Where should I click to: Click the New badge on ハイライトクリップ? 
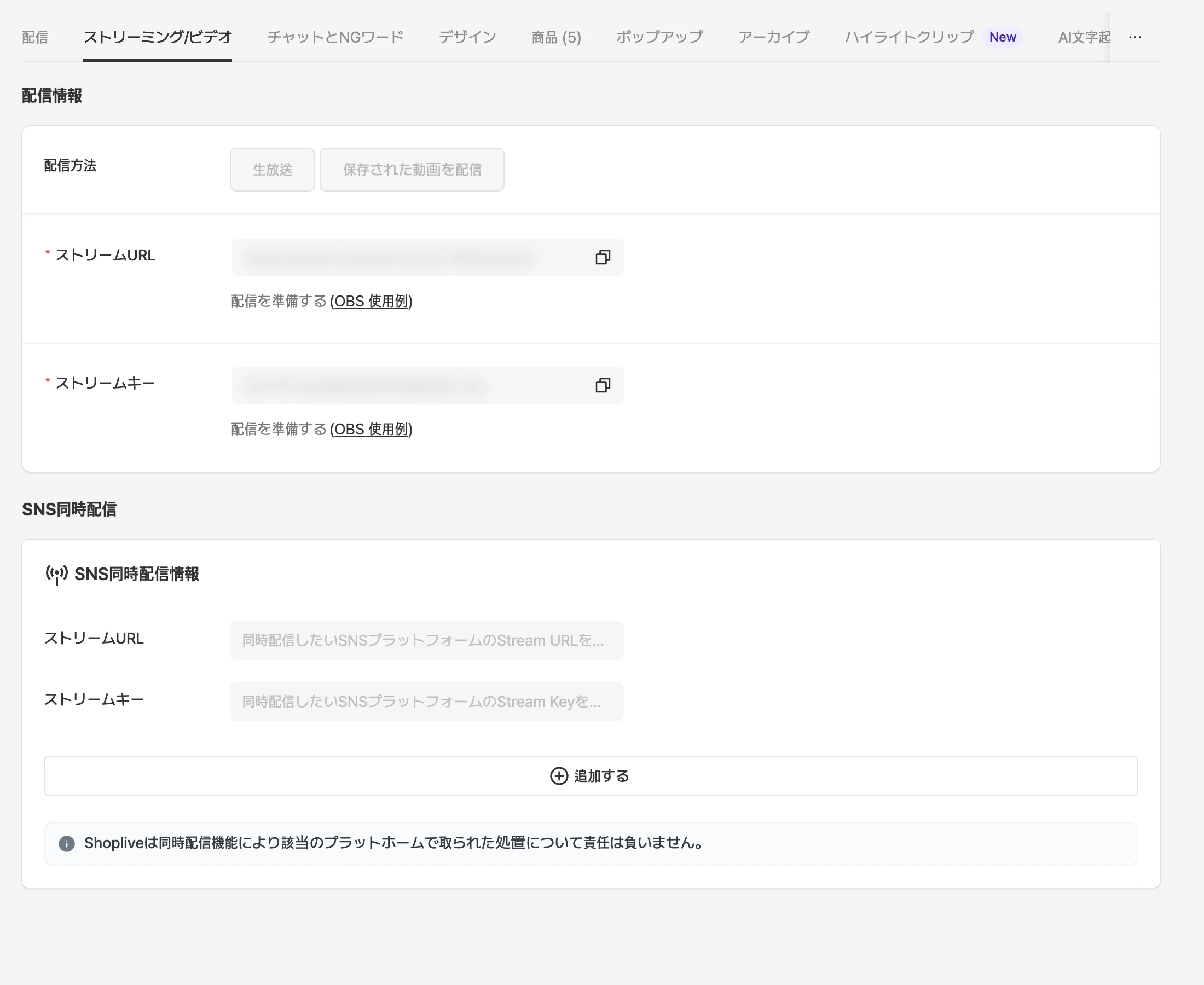point(1003,37)
